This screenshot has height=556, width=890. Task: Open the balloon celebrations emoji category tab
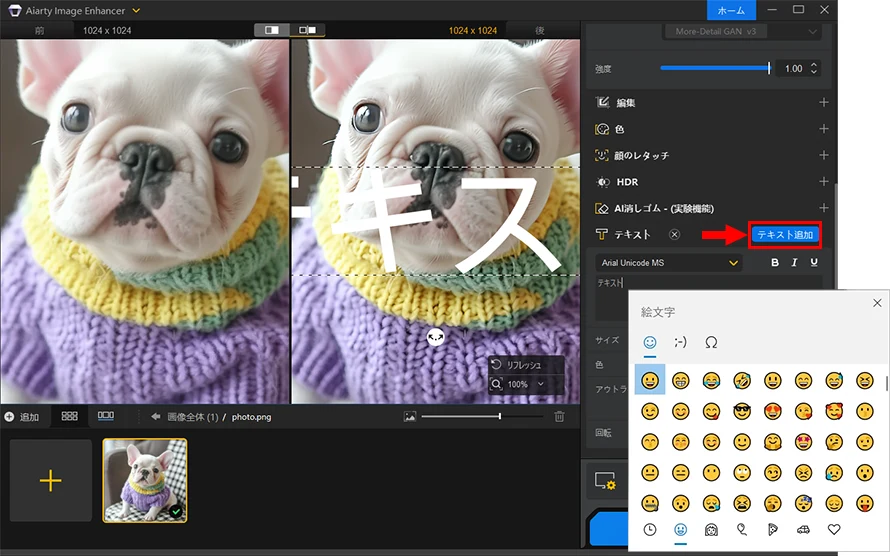pos(742,529)
